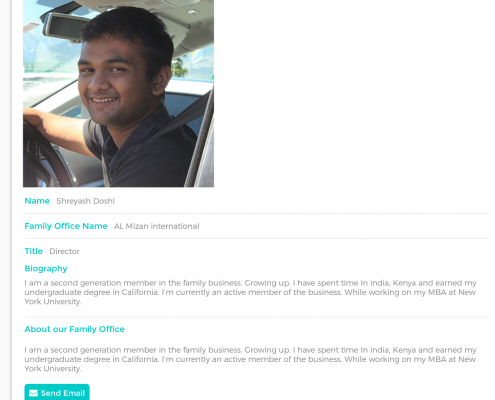Click Kenya in About our Family Office text
Screen dimensions: 495x400
[x=404, y=350]
